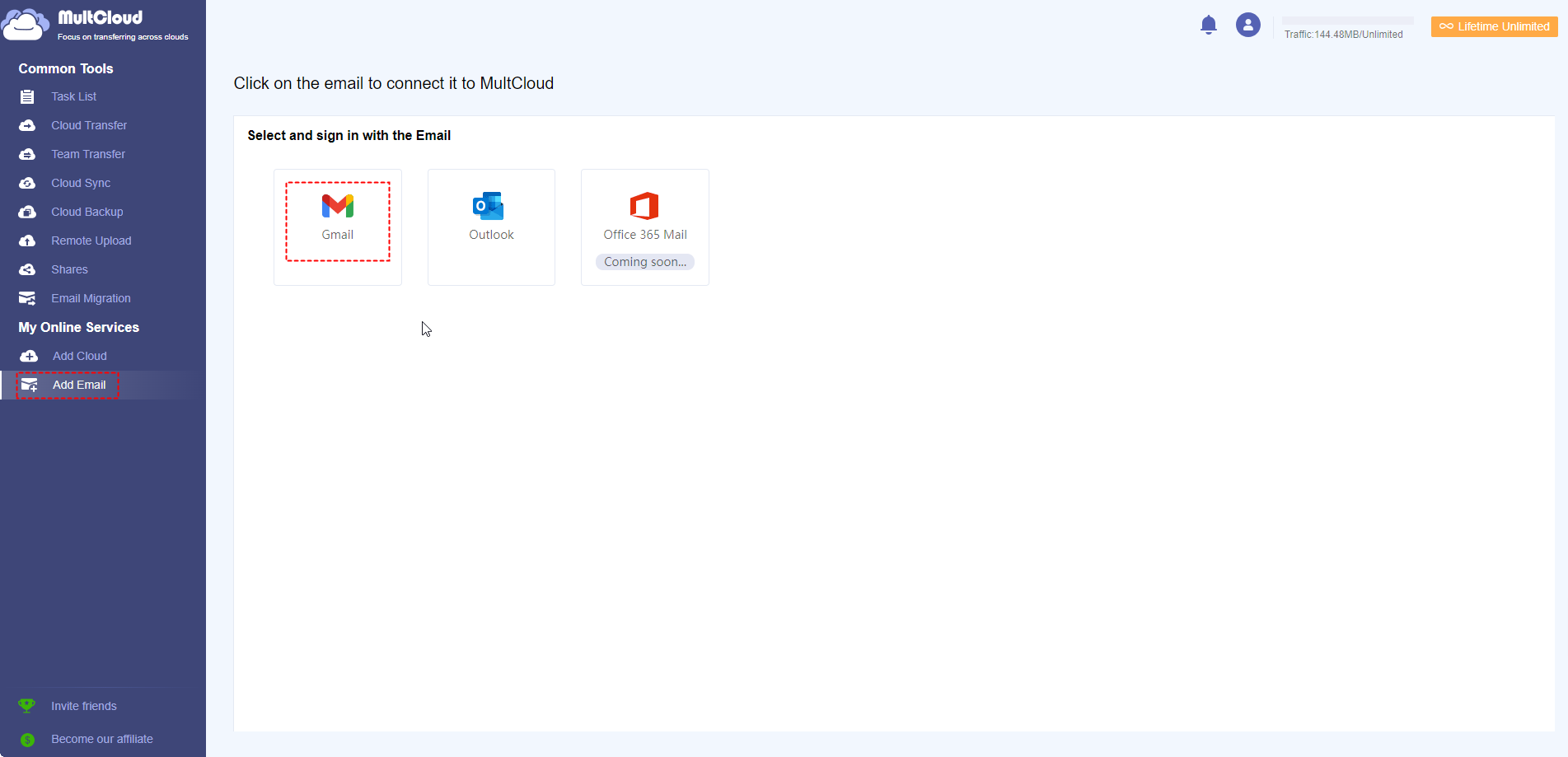
Task: Click the Lifetime Unlimited upgrade button
Action: [1495, 26]
